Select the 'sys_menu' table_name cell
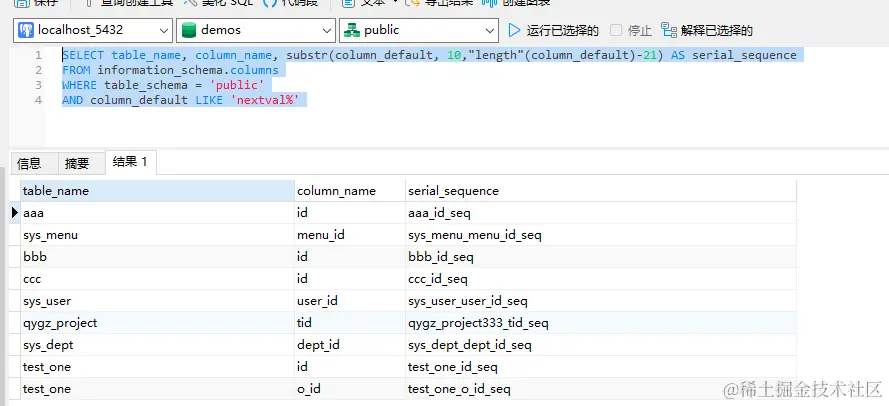Viewport: 889px width, 406px height. (x=158, y=235)
